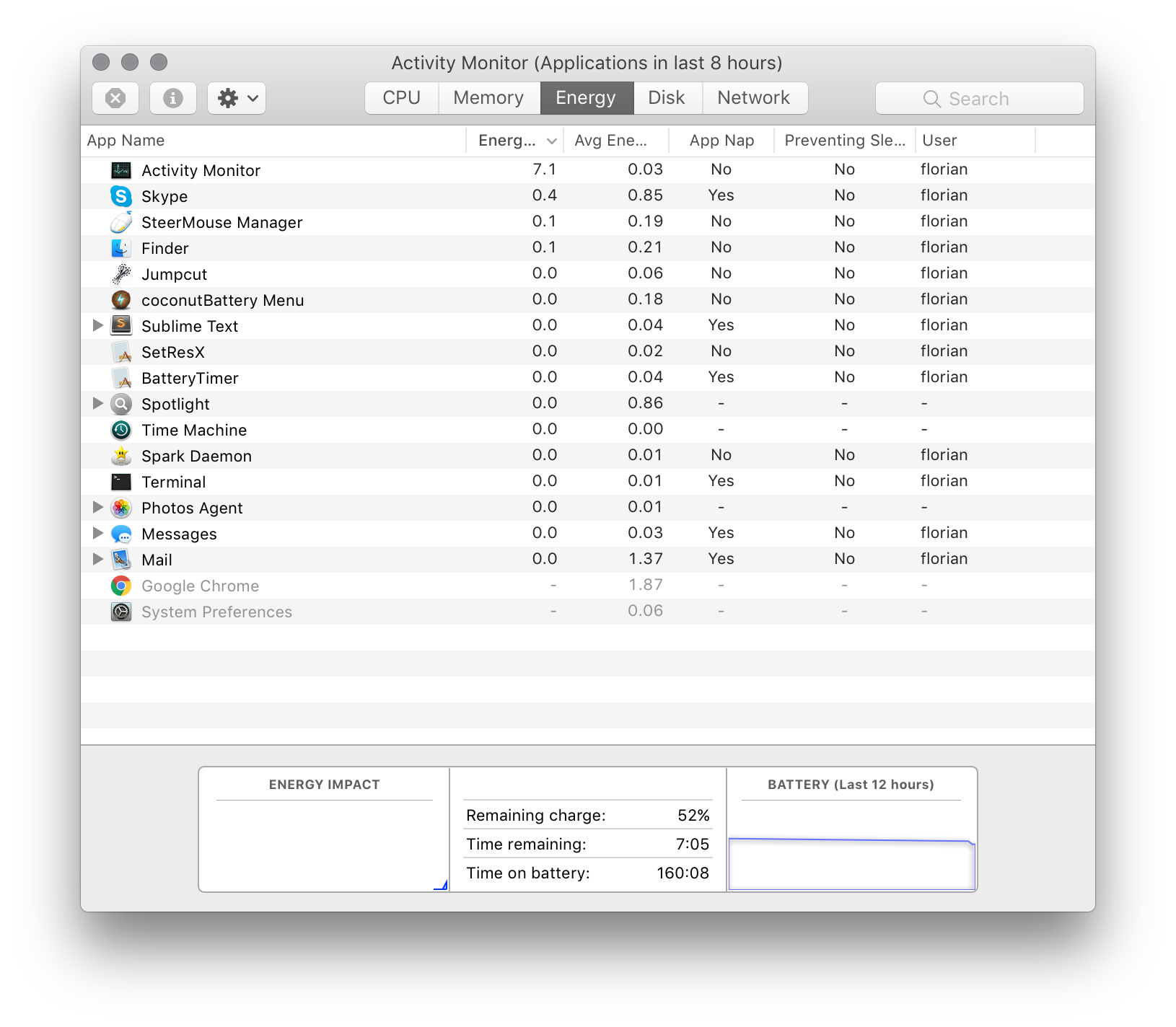Select the Time Machine icon
Screen dimensions: 1176x1027
(121, 430)
